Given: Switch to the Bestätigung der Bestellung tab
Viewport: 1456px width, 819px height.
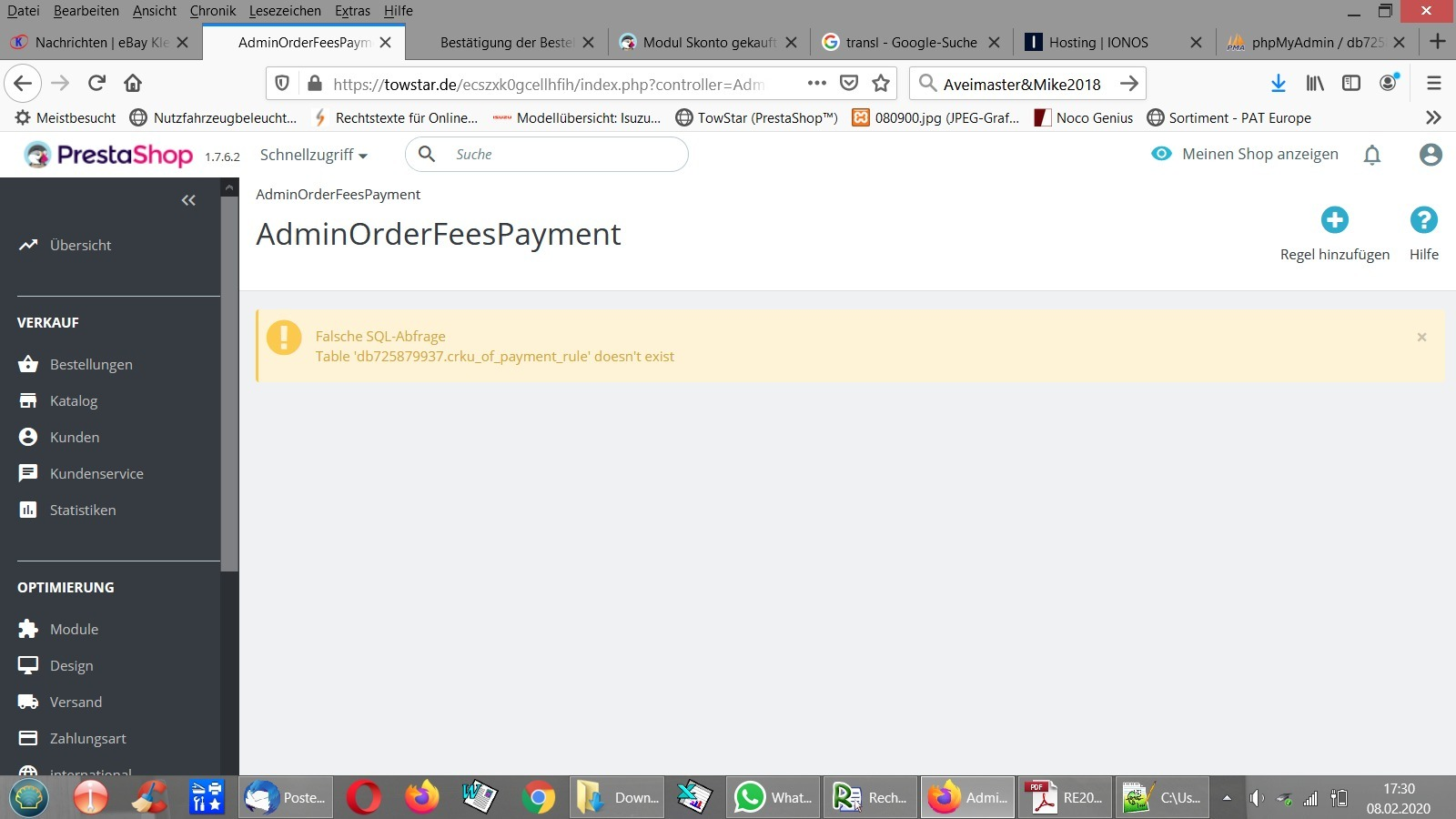Looking at the screenshot, I should (x=506, y=42).
